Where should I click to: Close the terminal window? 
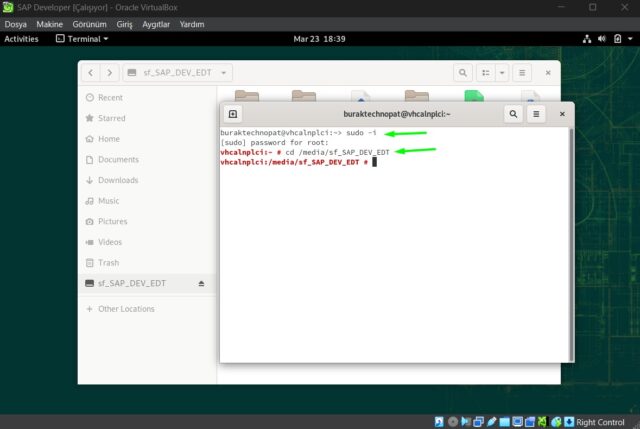(562, 114)
